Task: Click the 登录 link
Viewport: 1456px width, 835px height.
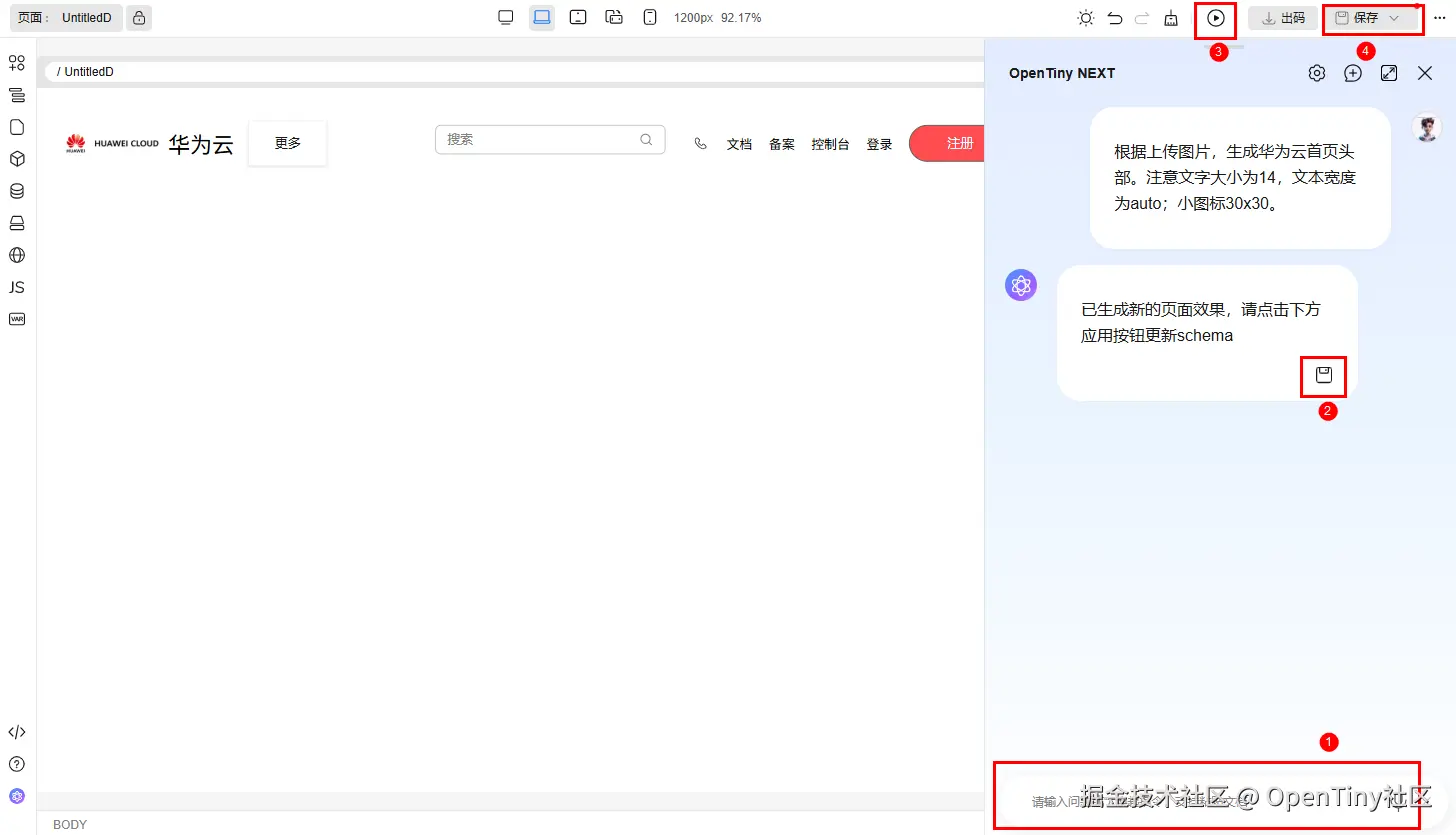Action: coord(880,144)
